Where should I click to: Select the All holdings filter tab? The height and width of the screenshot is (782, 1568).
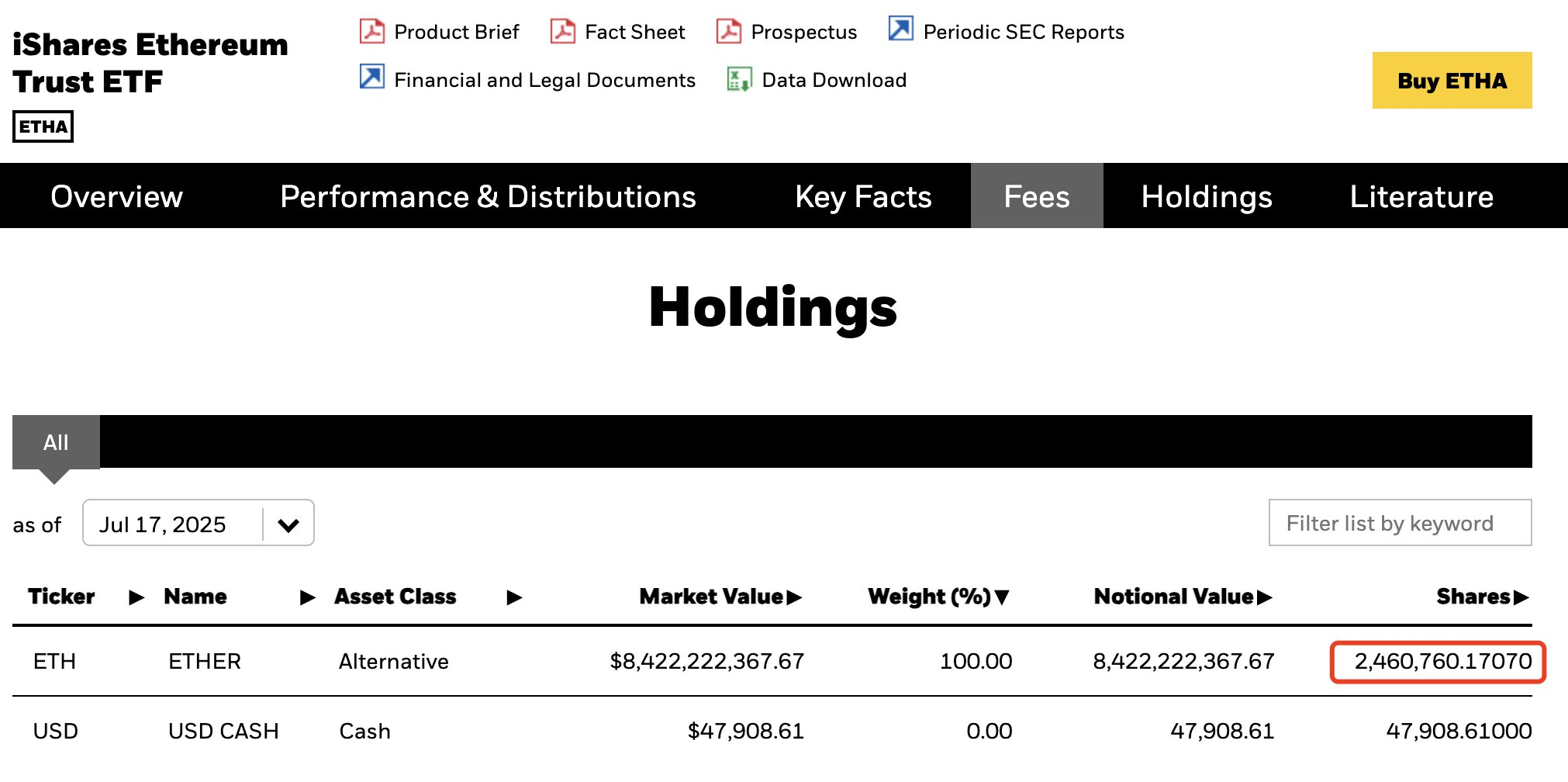pos(57,441)
